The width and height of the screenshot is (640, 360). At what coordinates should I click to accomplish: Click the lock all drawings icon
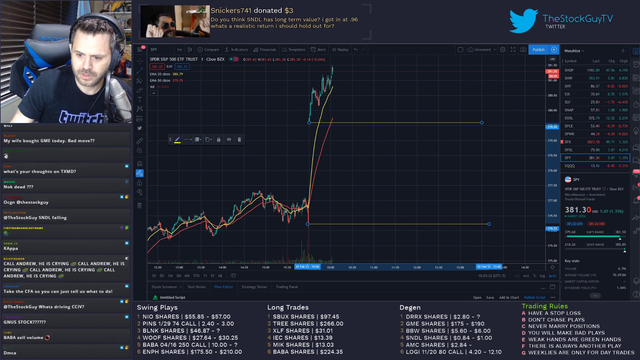[x=140, y=182]
